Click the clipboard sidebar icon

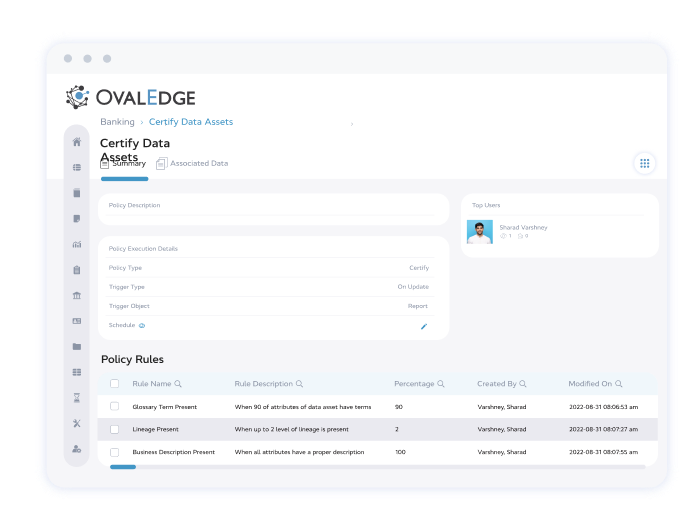[77, 270]
